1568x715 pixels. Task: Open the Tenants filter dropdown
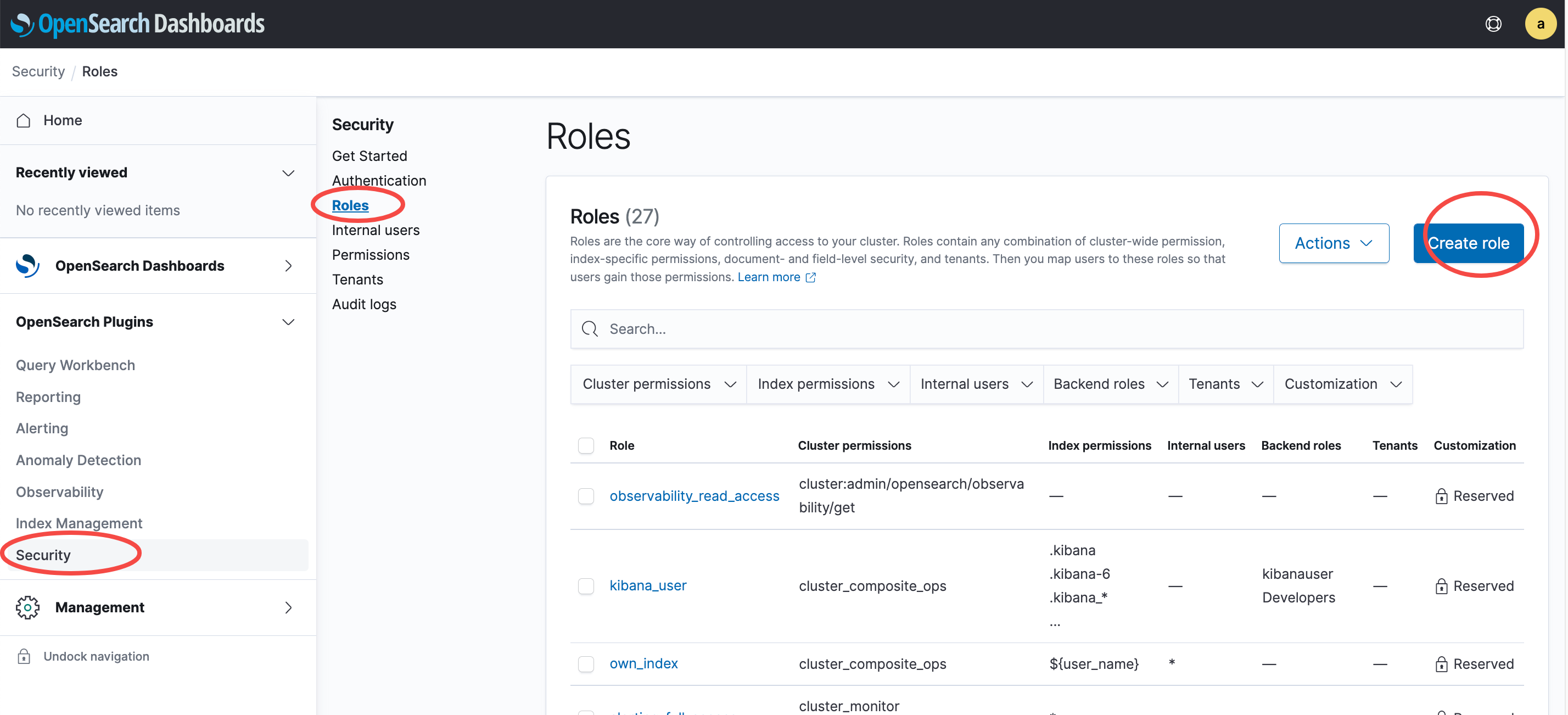1226,384
